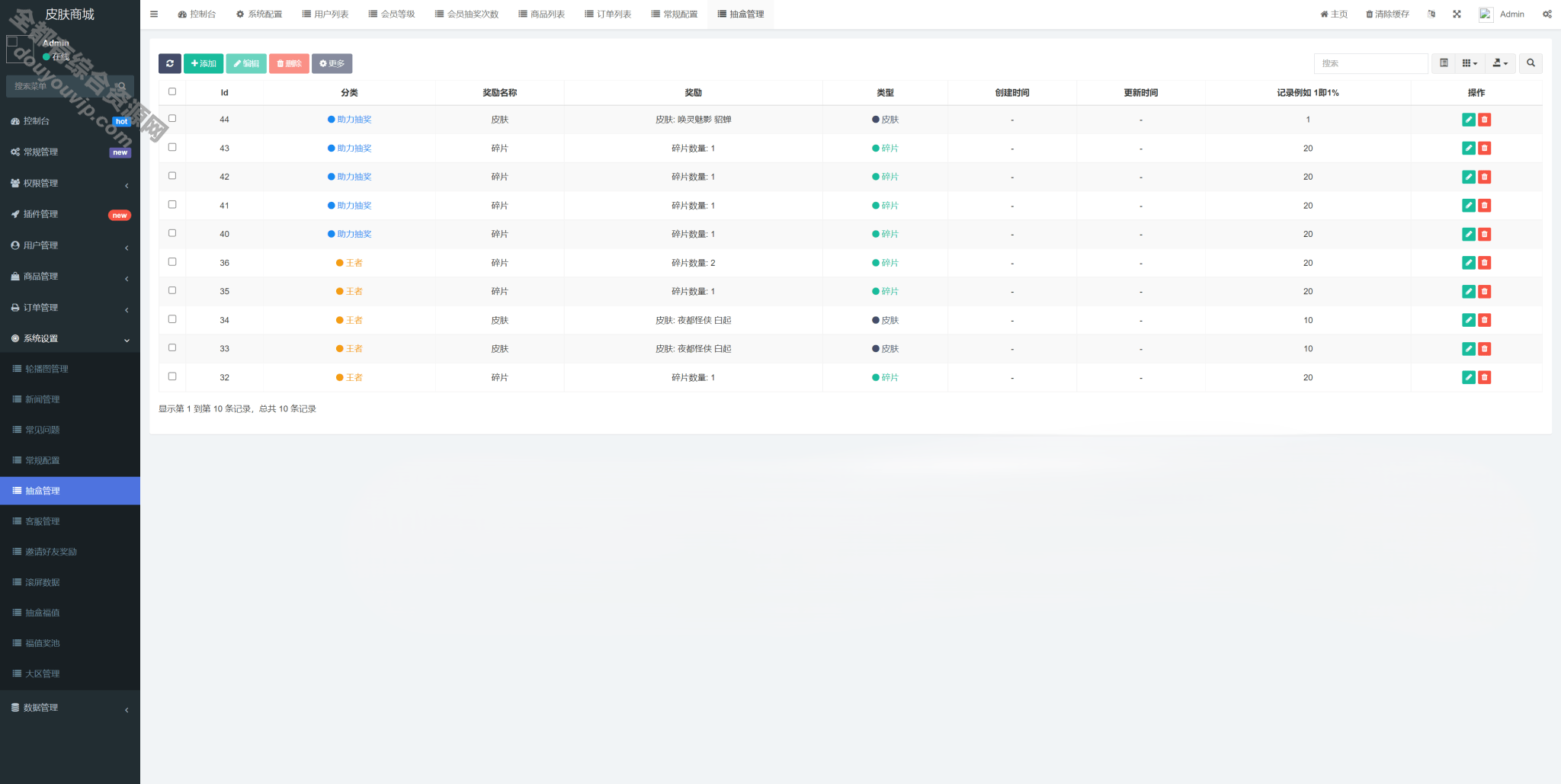Tick the checkbox for row 32
The height and width of the screenshot is (784, 1561).
tap(172, 376)
